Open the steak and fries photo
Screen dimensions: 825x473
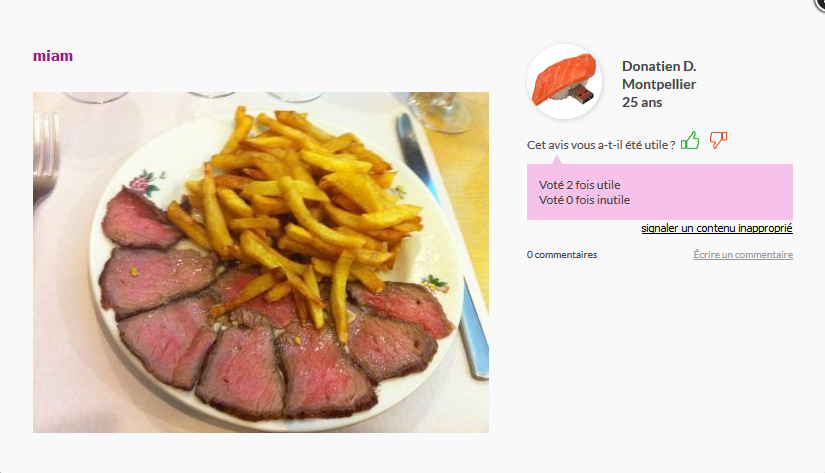tap(261, 263)
